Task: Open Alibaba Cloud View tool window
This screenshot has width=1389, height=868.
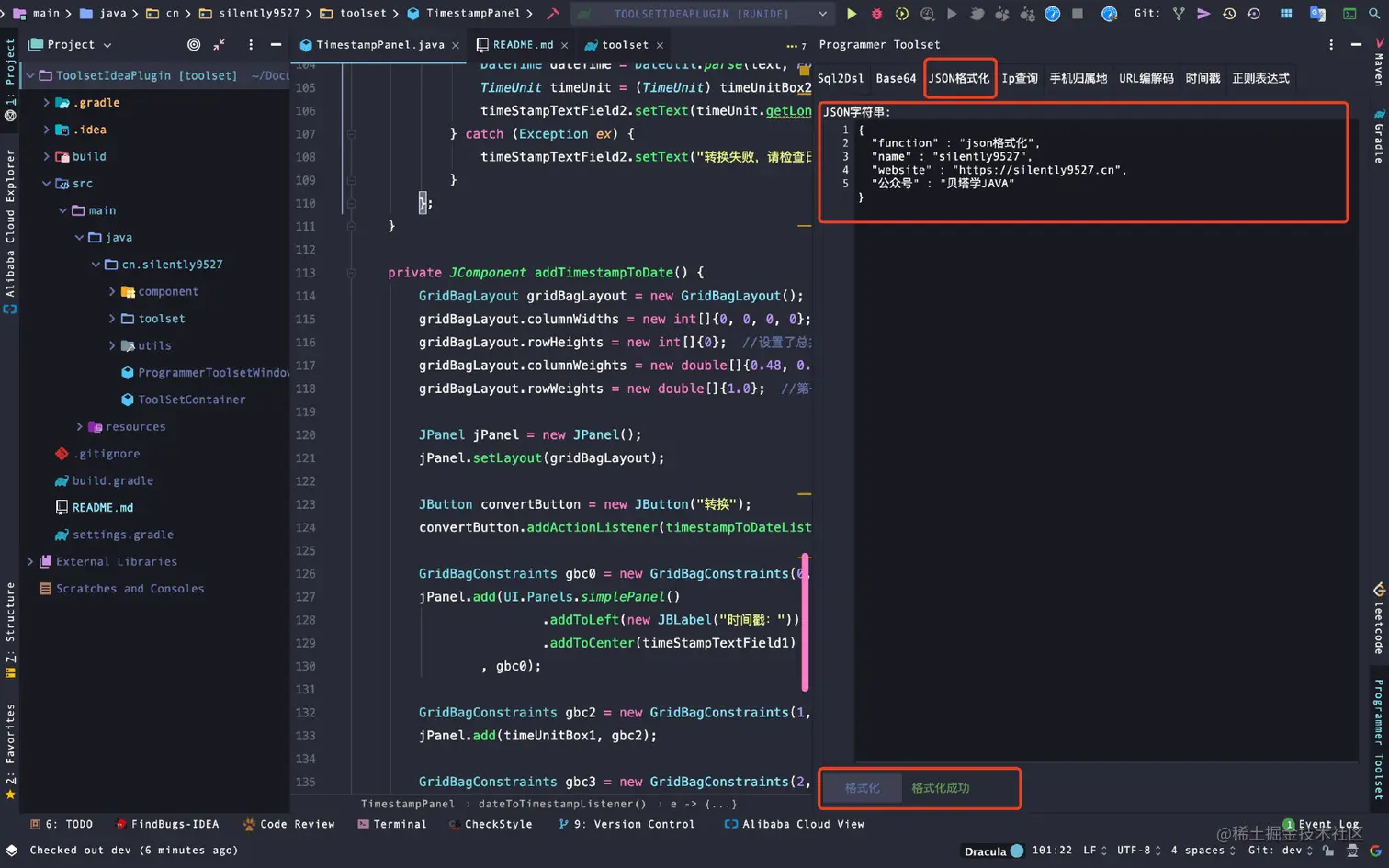Action: pyautogui.click(x=795, y=824)
